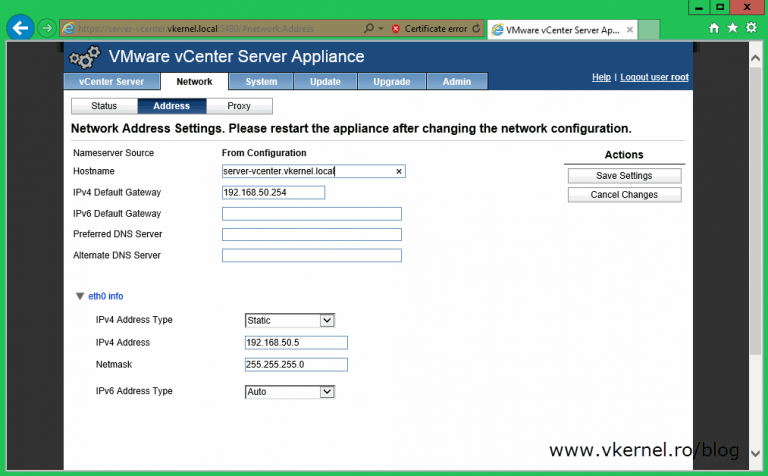768x476 pixels.
Task: Open the address bar search magnifier
Action: [369, 28]
